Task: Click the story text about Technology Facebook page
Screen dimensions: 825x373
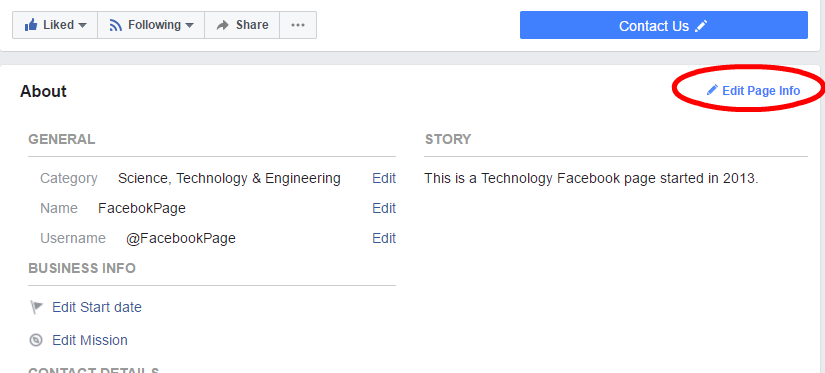Action: 591,178
